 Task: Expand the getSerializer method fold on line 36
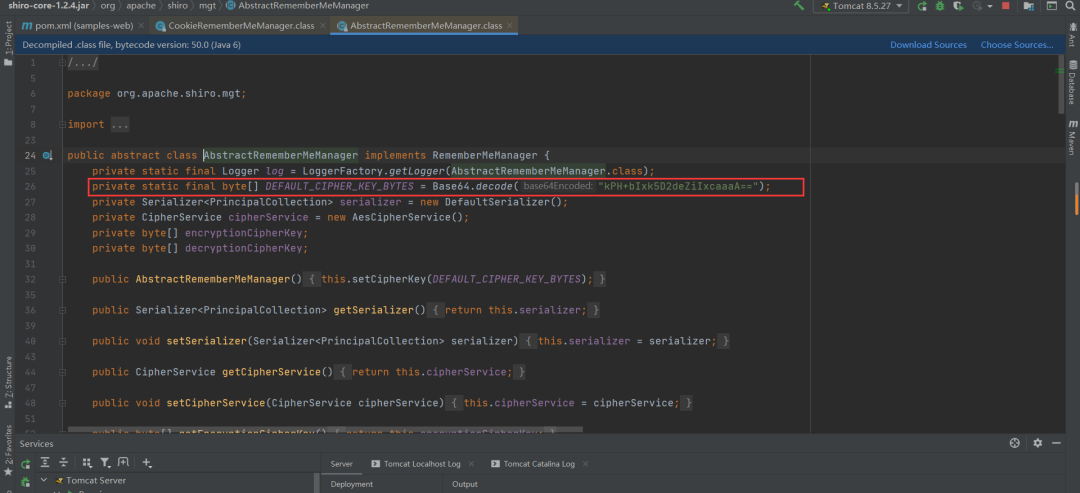pyautogui.click(x=63, y=311)
